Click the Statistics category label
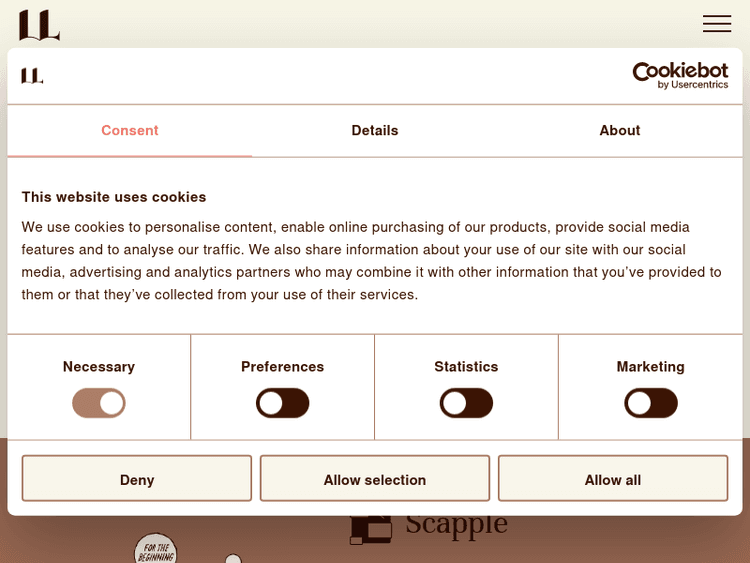 (x=466, y=367)
